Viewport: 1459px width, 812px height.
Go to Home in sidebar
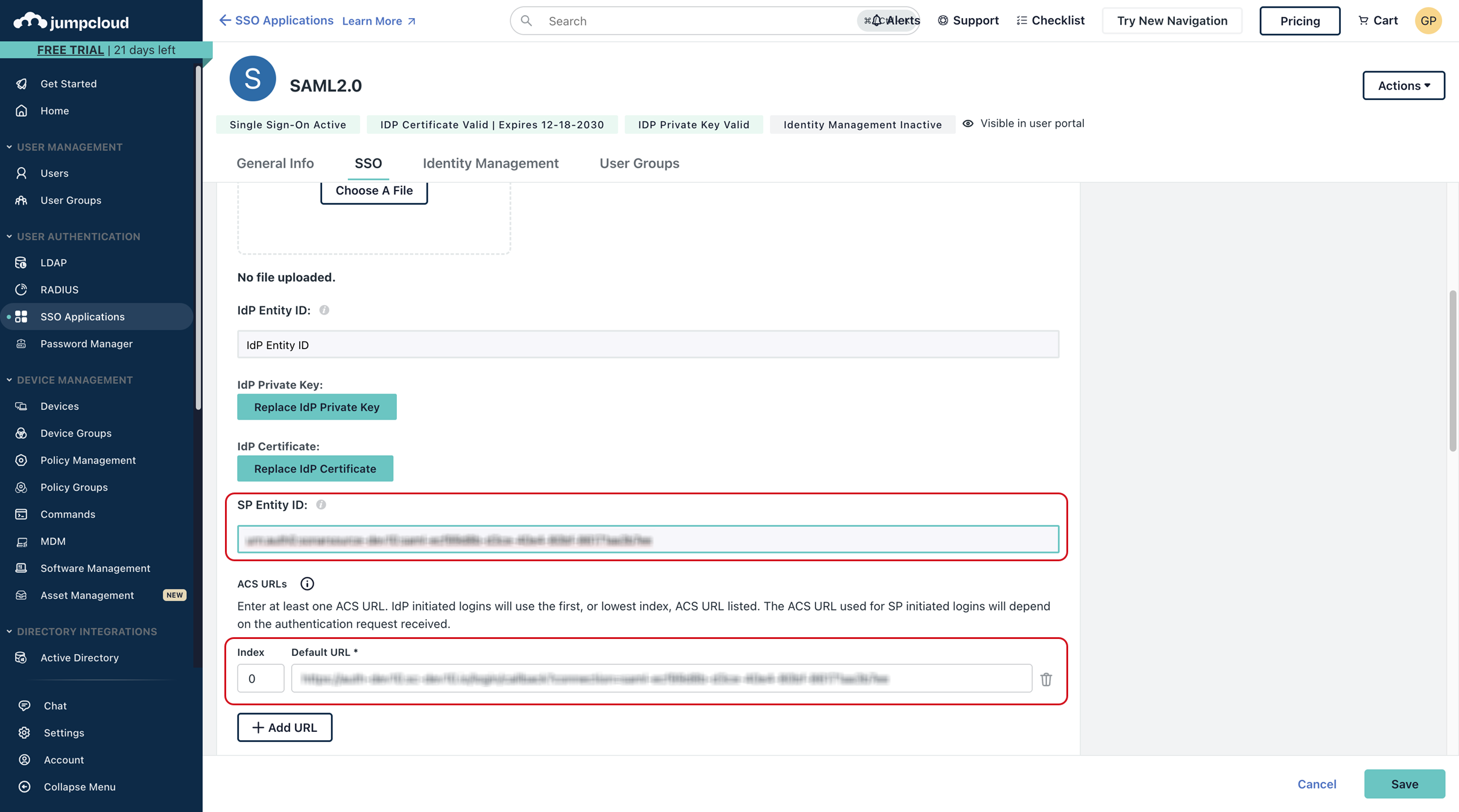tap(54, 111)
